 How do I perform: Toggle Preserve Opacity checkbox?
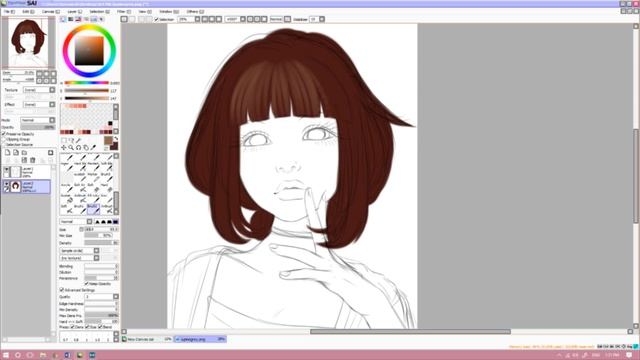coord(4,134)
